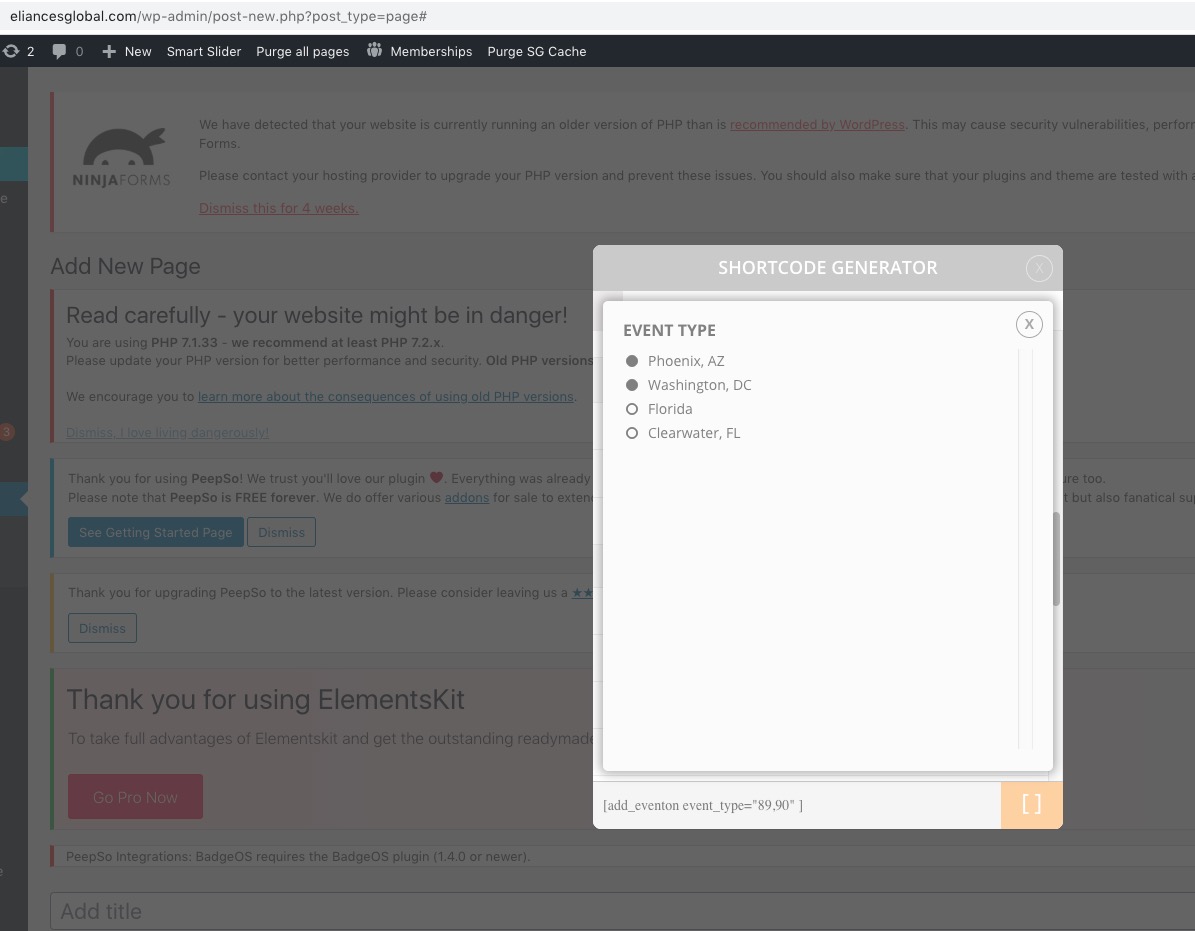The height and width of the screenshot is (931, 1195).
Task: Open Memberships group icon in admin bar
Action: (x=374, y=50)
